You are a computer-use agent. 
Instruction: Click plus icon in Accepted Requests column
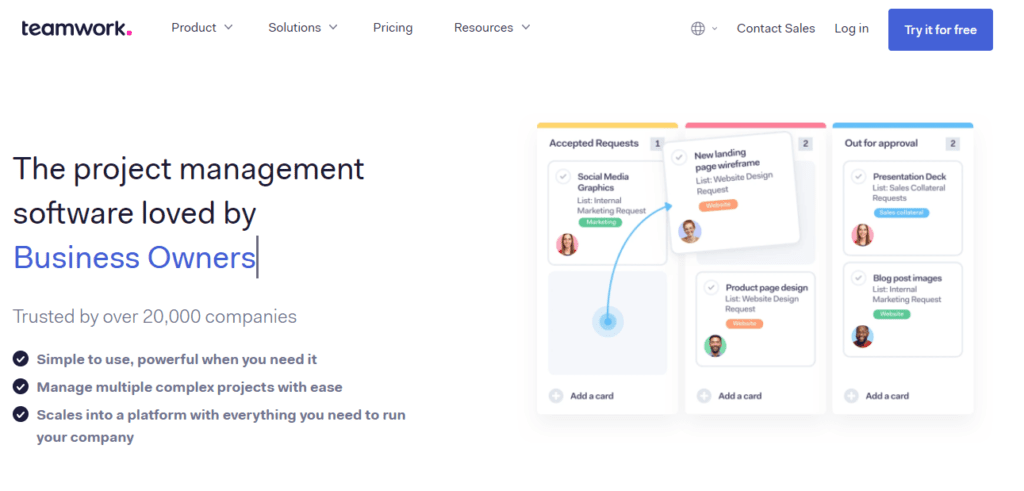coord(556,396)
